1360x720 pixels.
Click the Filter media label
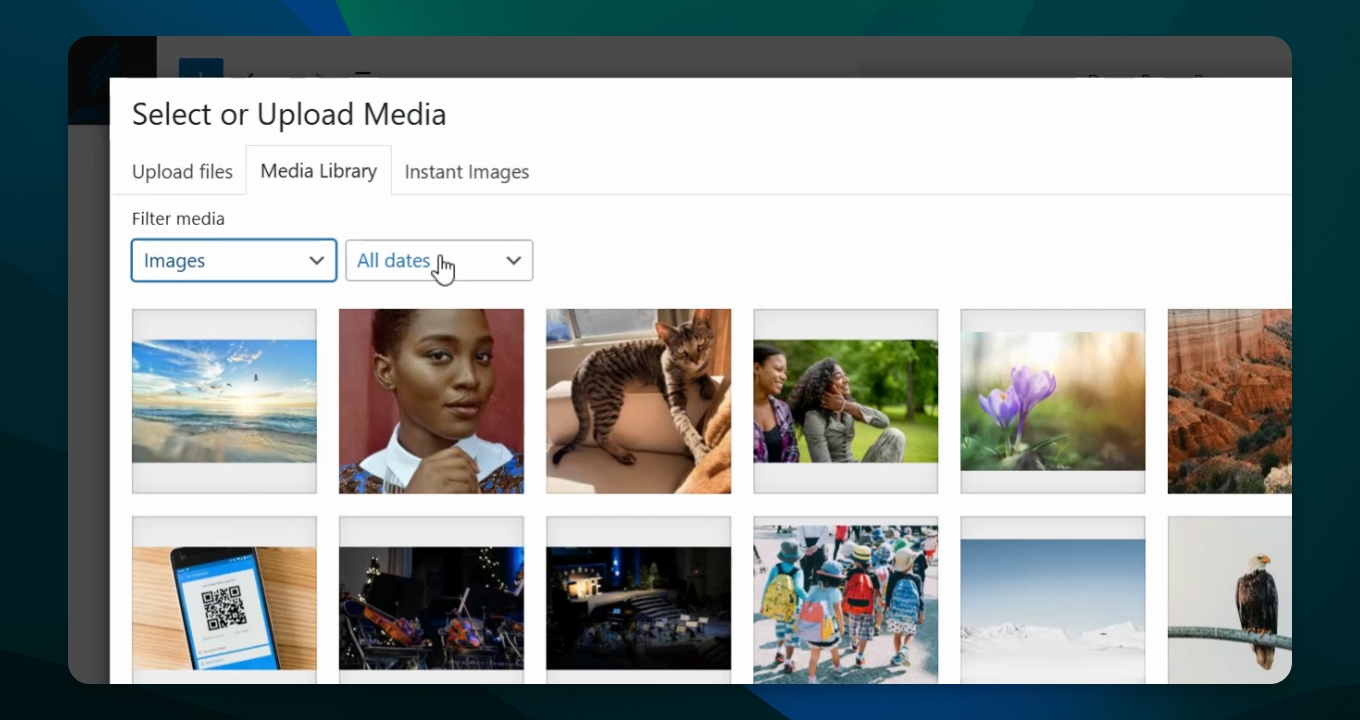(178, 219)
